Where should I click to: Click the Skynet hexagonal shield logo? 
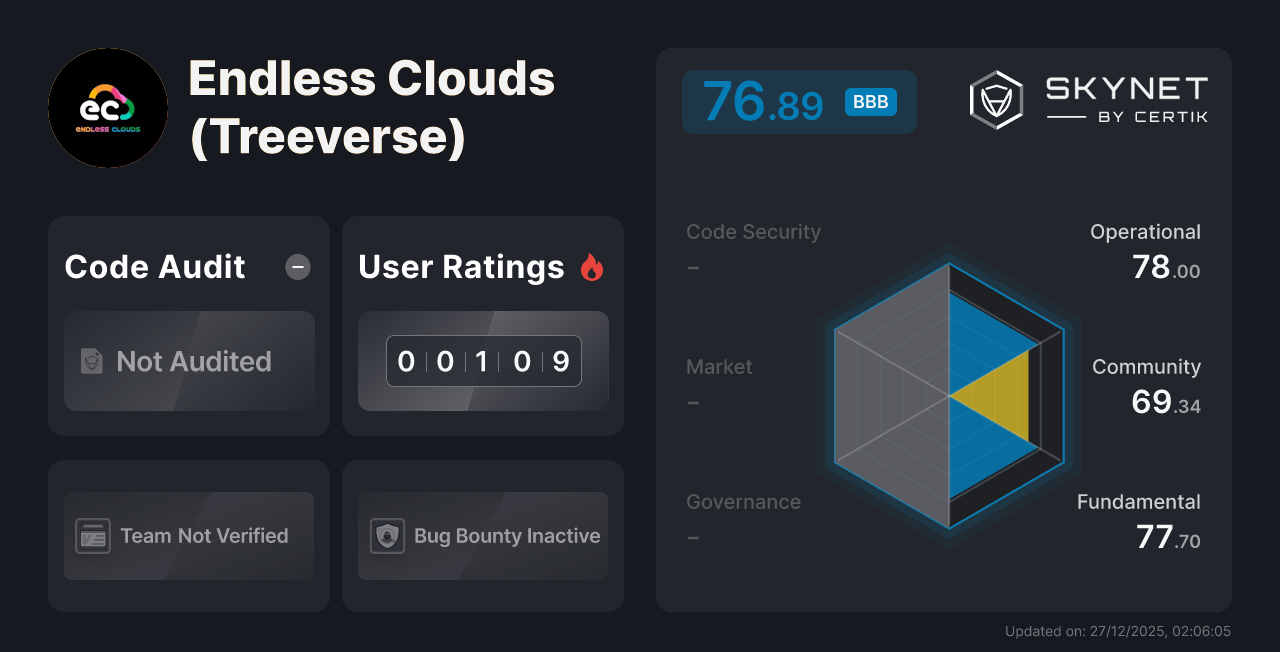click(x=995, y=99)
